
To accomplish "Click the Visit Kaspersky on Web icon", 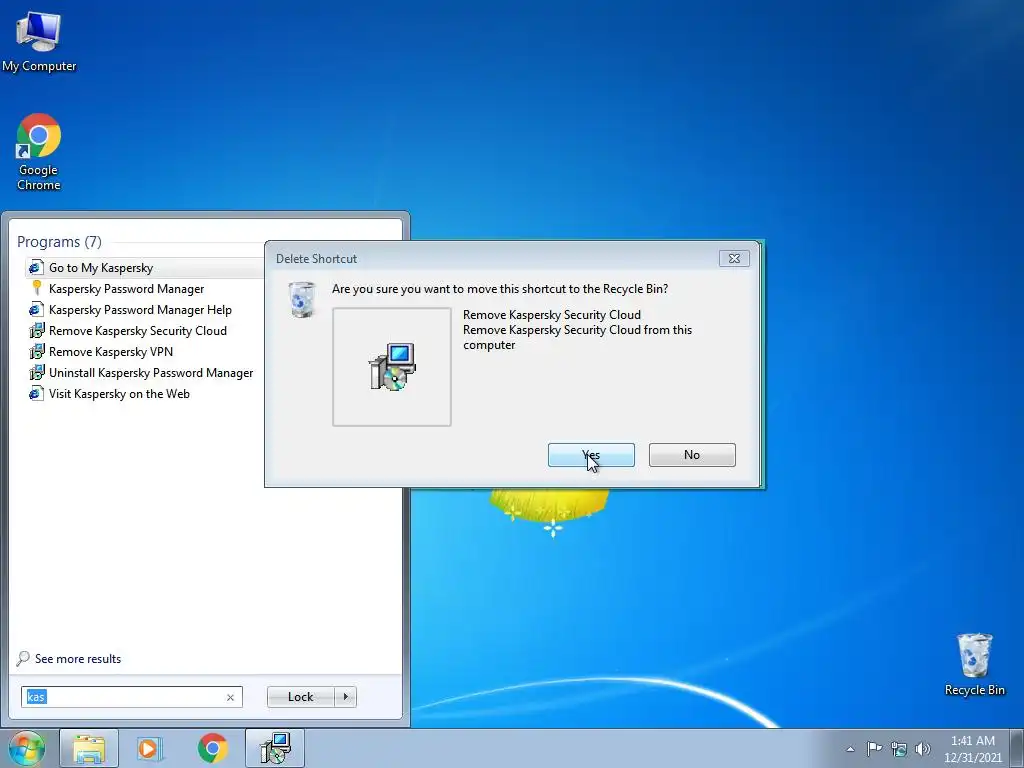I will point(37,394).
